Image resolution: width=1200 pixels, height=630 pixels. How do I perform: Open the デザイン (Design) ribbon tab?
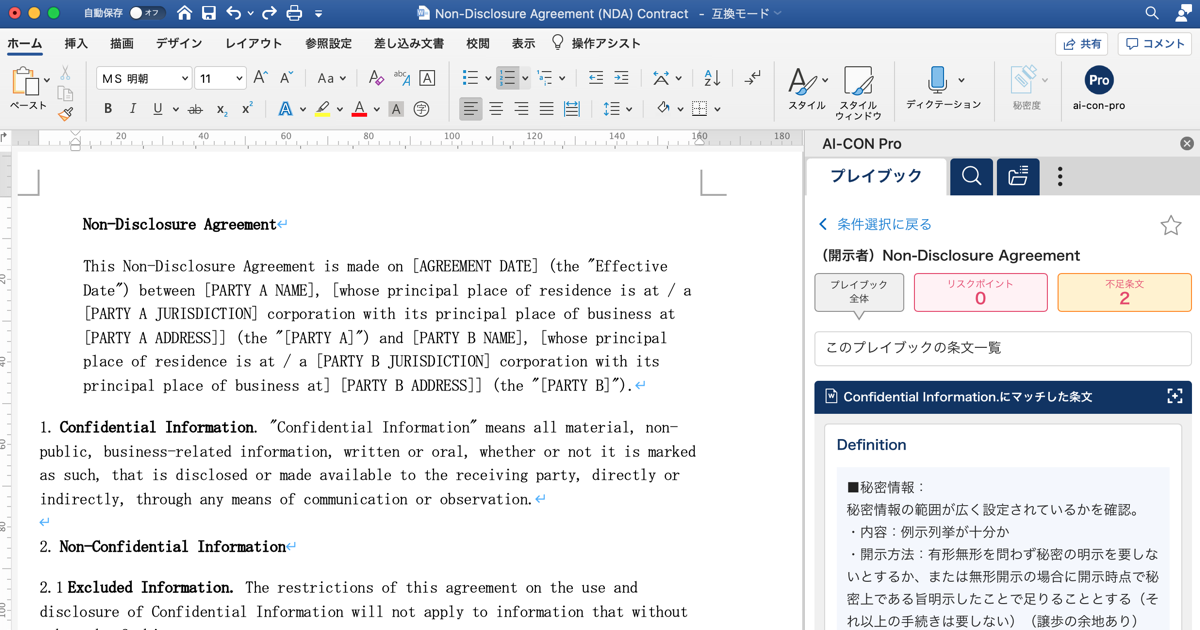tap(179, 44)
